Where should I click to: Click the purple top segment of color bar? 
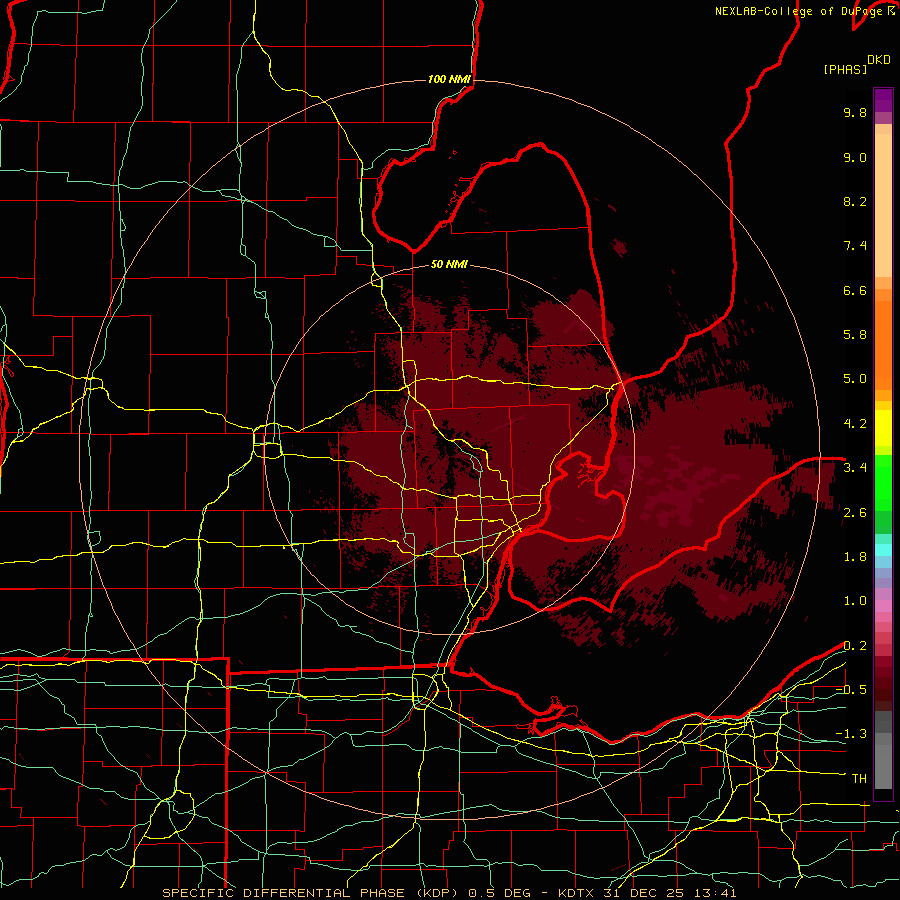tap(883, 100)
